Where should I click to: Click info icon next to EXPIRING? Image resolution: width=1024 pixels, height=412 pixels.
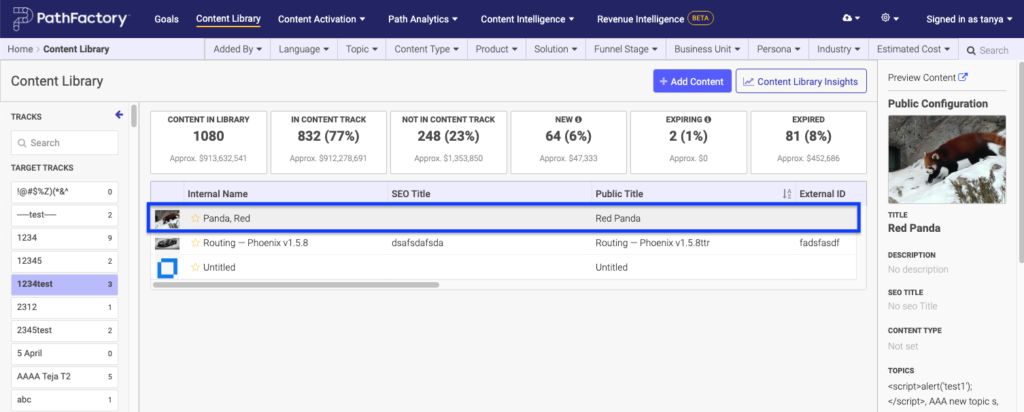click(708, 120)
